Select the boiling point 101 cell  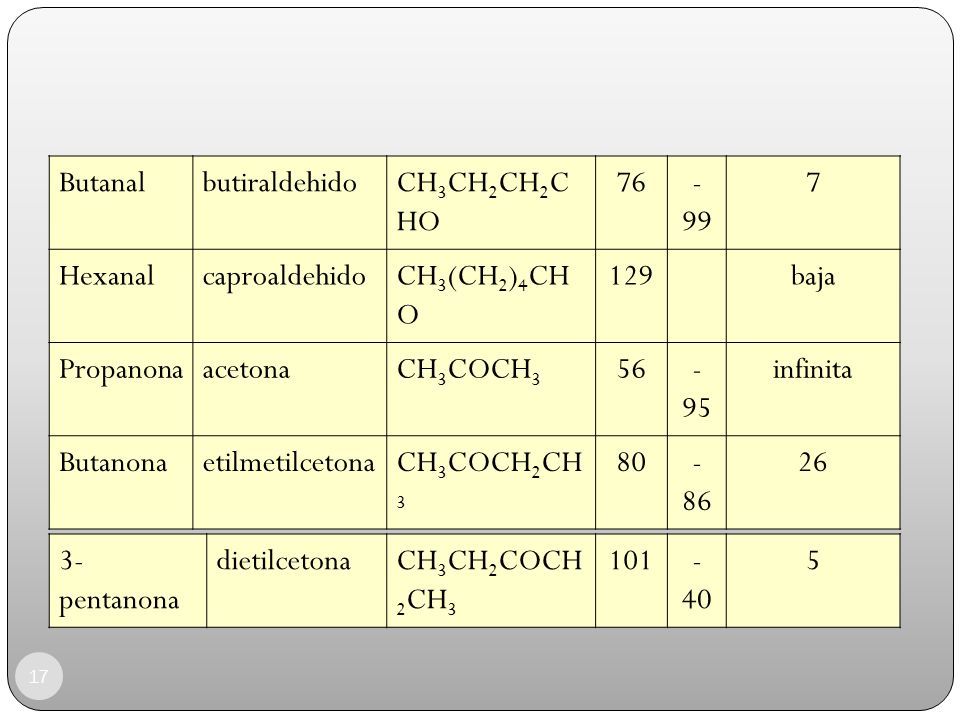tap(631, 580)
